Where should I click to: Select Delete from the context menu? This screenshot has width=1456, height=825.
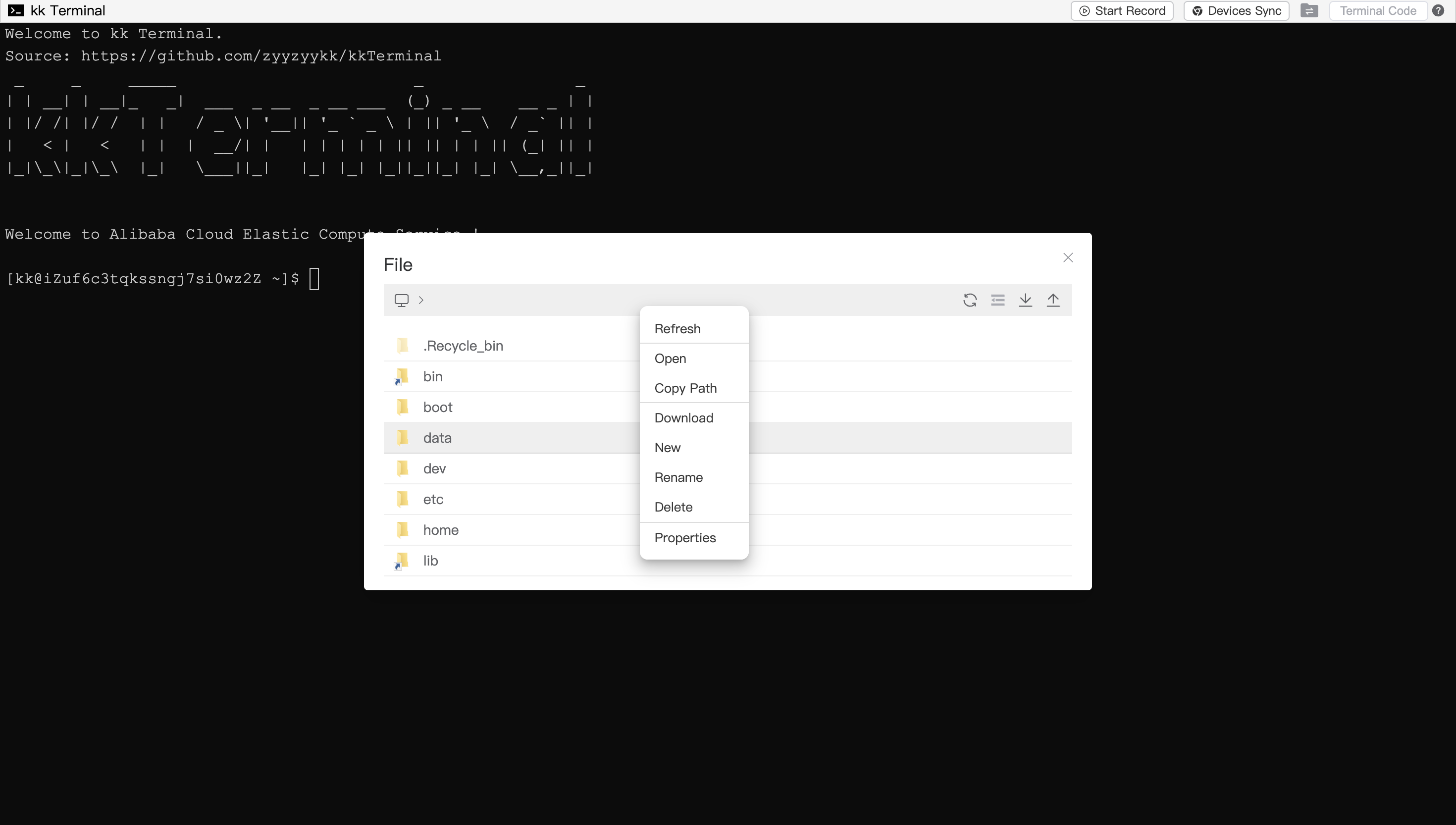(x=674, y=507)
